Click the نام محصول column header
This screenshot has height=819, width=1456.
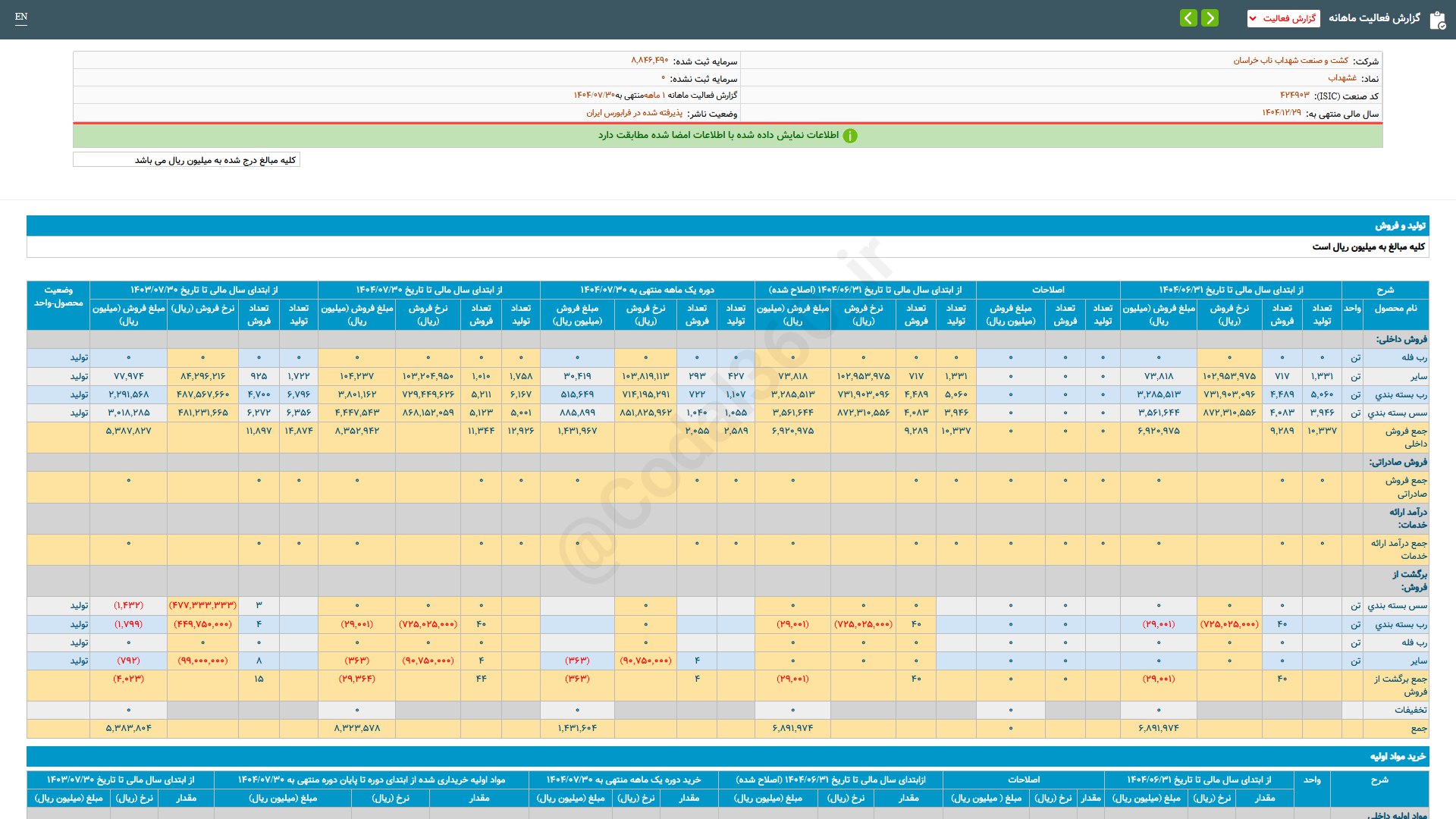pos(1395,309)
